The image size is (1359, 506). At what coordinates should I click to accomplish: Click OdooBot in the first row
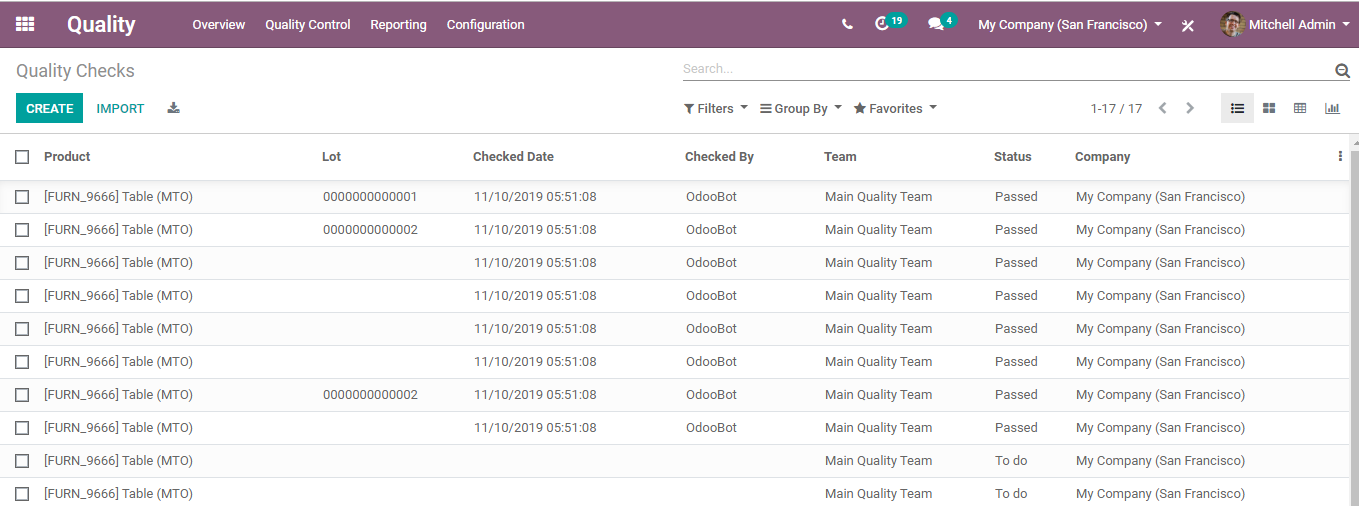(x=711, y=197)
